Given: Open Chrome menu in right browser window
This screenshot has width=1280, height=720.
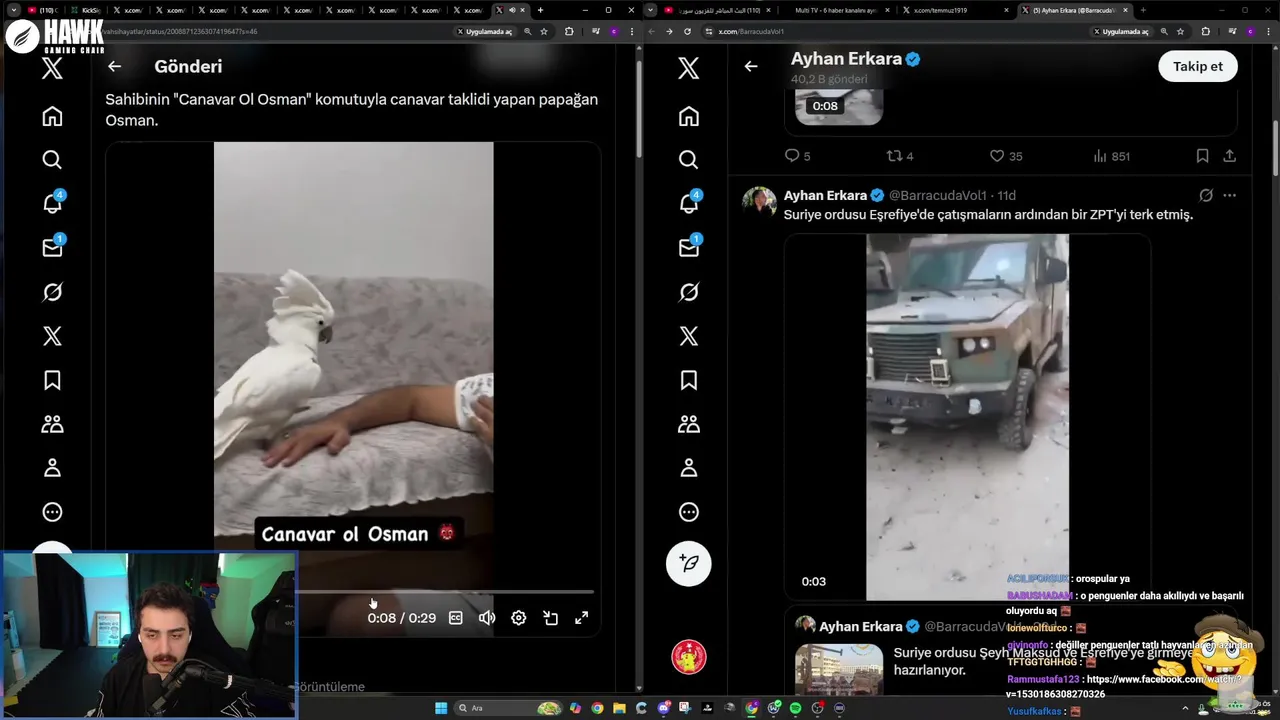Looking at the screenshot, I should tap(1270, 31).
